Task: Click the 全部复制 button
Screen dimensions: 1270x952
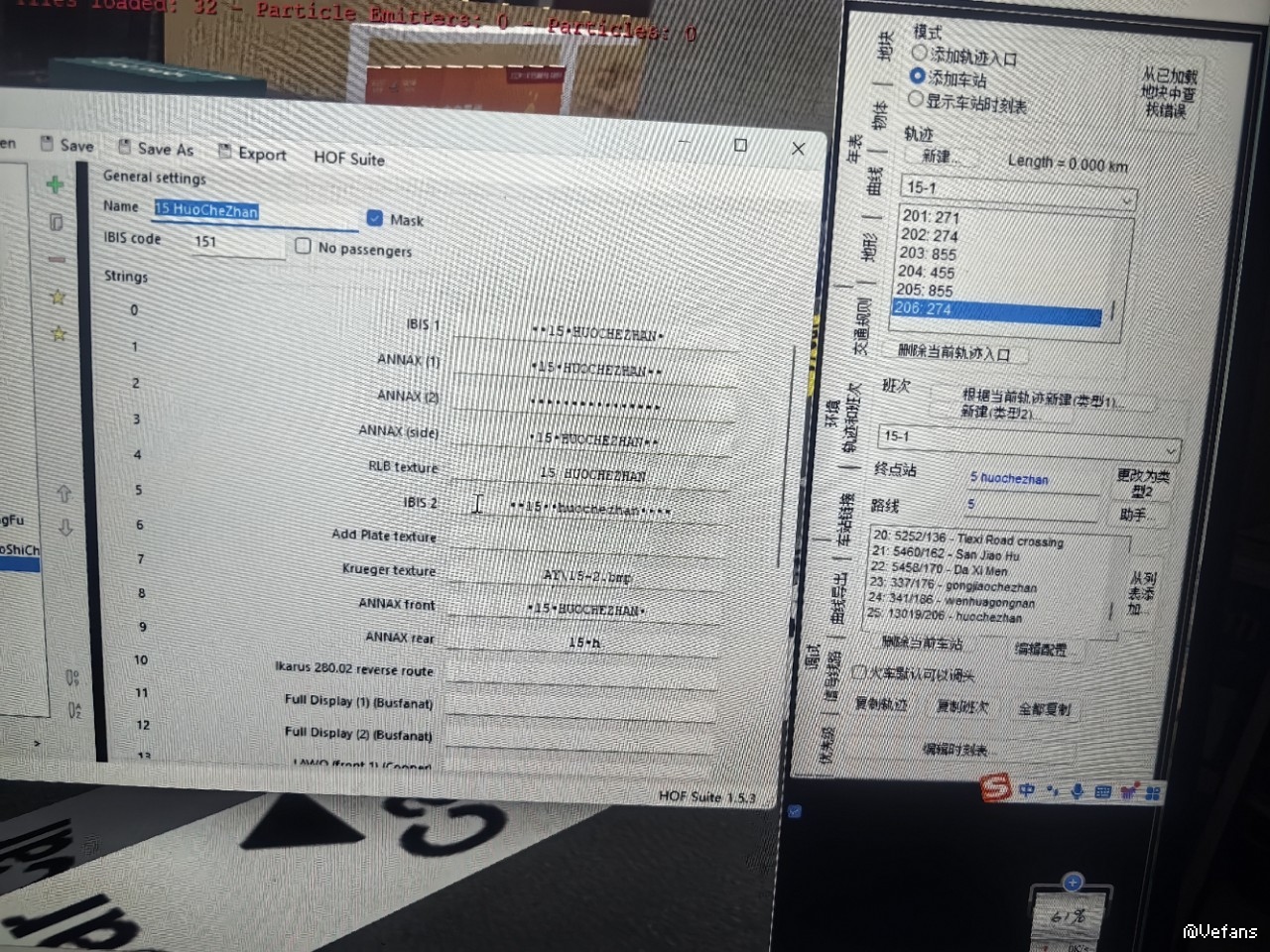Action: 1045,710
